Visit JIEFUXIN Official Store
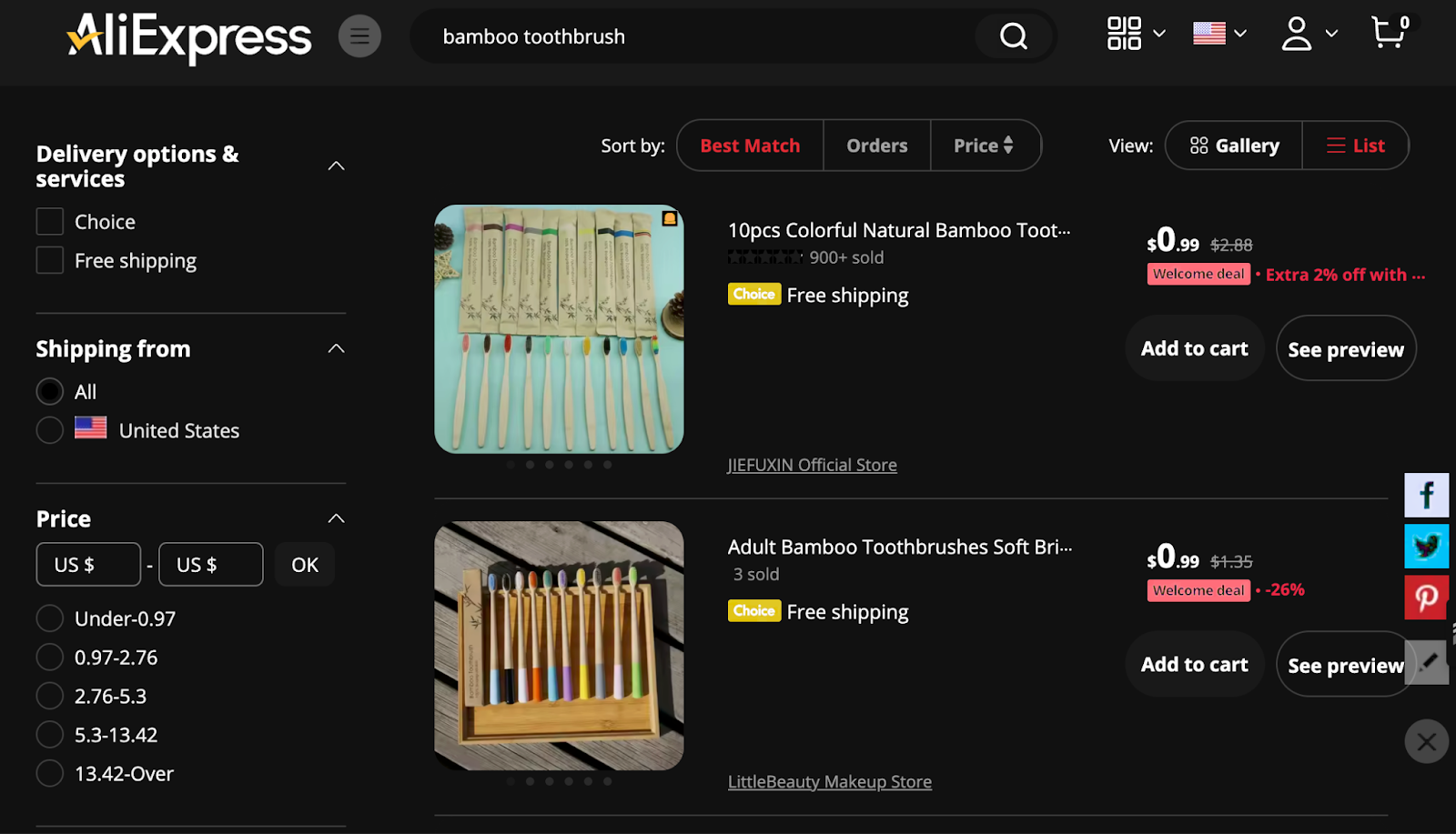The image size is (1456, 834). (x=812, y=465)
